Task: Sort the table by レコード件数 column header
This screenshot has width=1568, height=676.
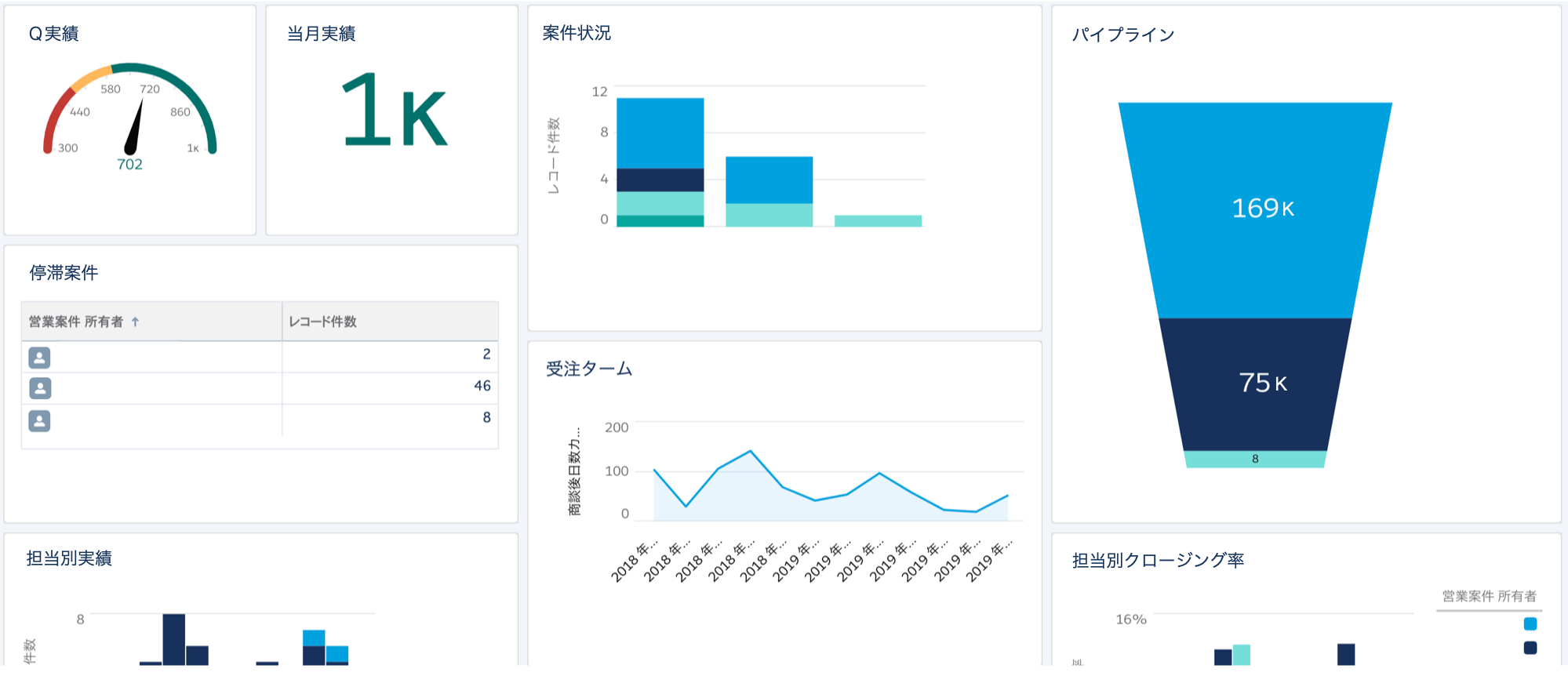Action: point(322,322)
